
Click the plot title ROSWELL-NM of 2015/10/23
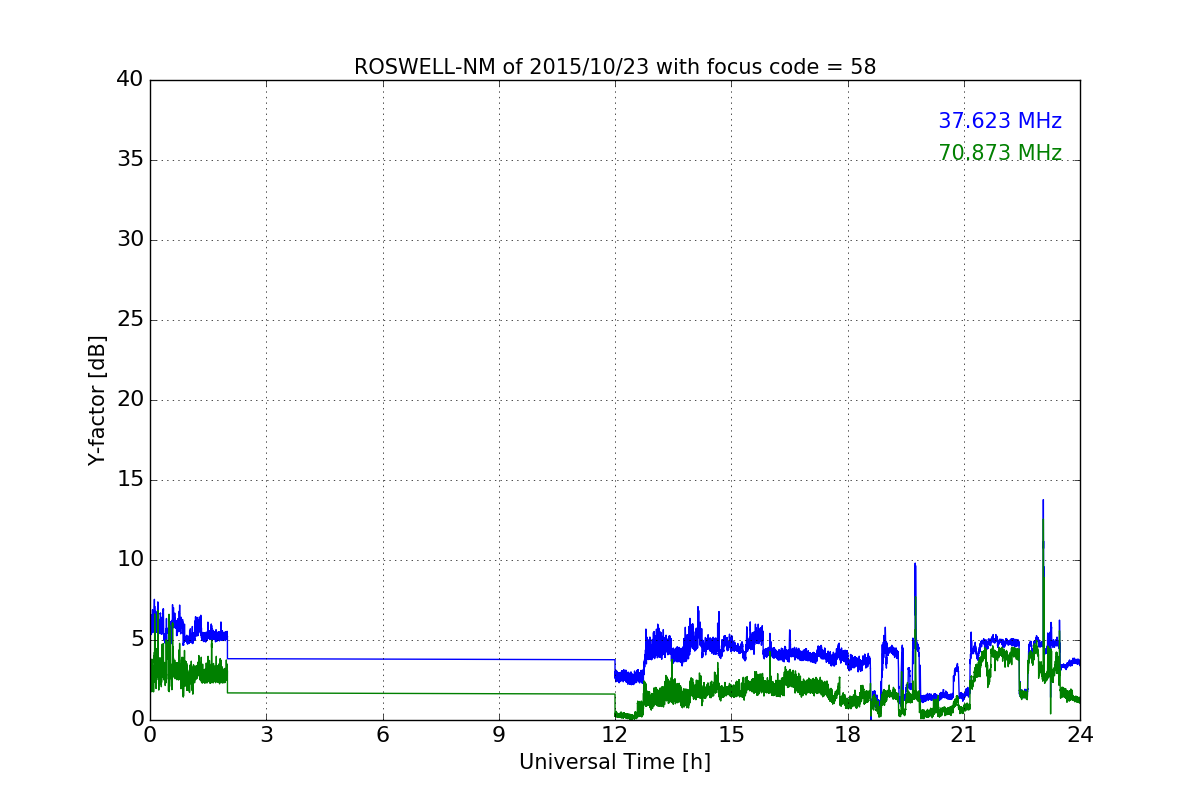pyautogui.click(x=615, y=67)
